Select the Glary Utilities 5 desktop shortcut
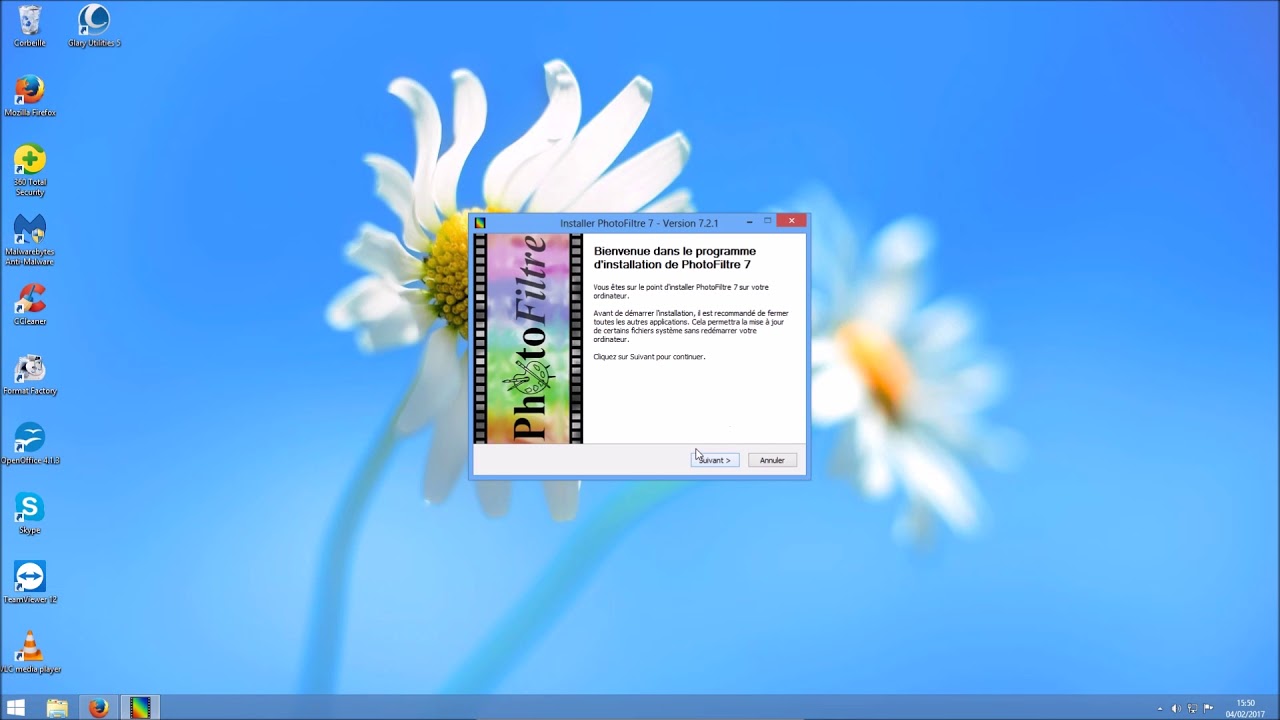The image size is (1280, 720). [94, 26]
